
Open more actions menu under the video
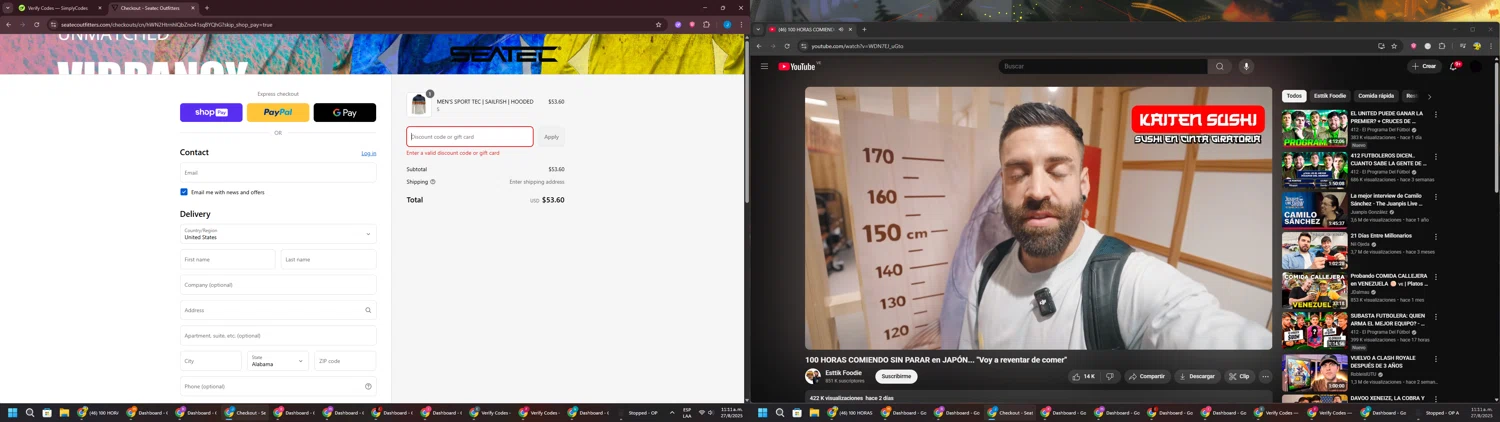tap(1265, 376)
